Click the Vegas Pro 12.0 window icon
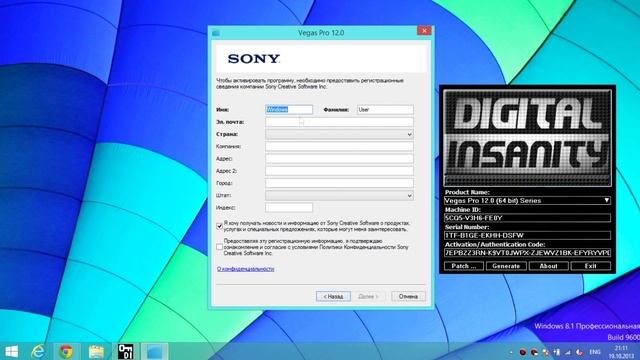This screenshot has height=360, width=640. pos(216,33)
